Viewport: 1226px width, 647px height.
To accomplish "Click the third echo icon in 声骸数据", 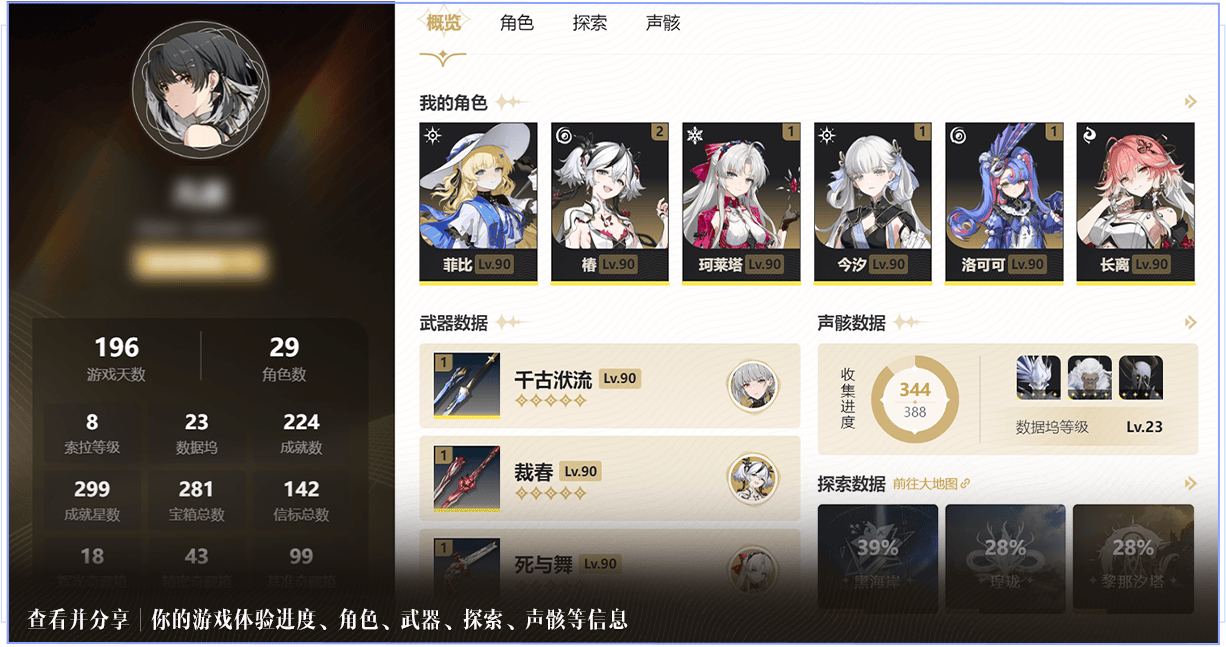I will [1141, 378].
